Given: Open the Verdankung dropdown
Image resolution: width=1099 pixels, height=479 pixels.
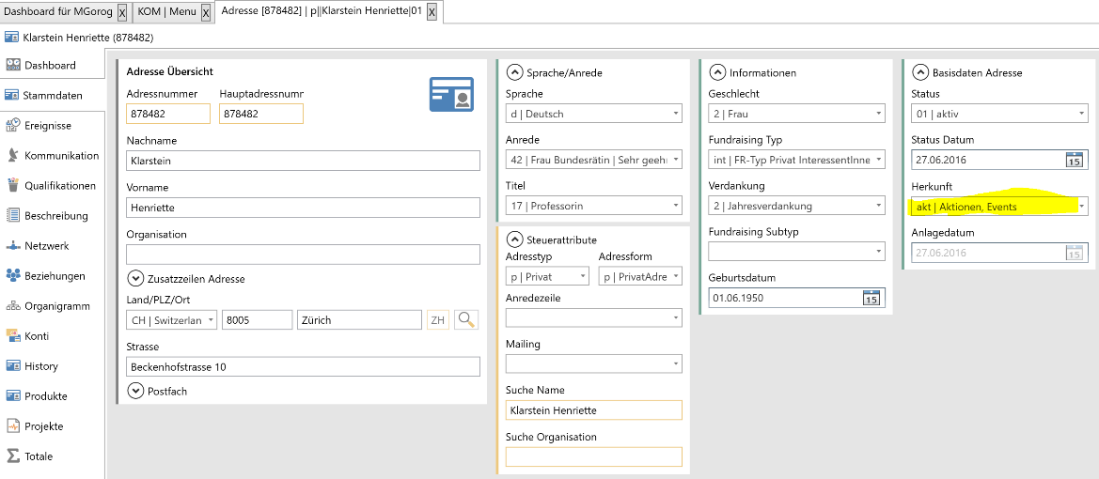Looking at the screenshot, I should pos(879,206).
